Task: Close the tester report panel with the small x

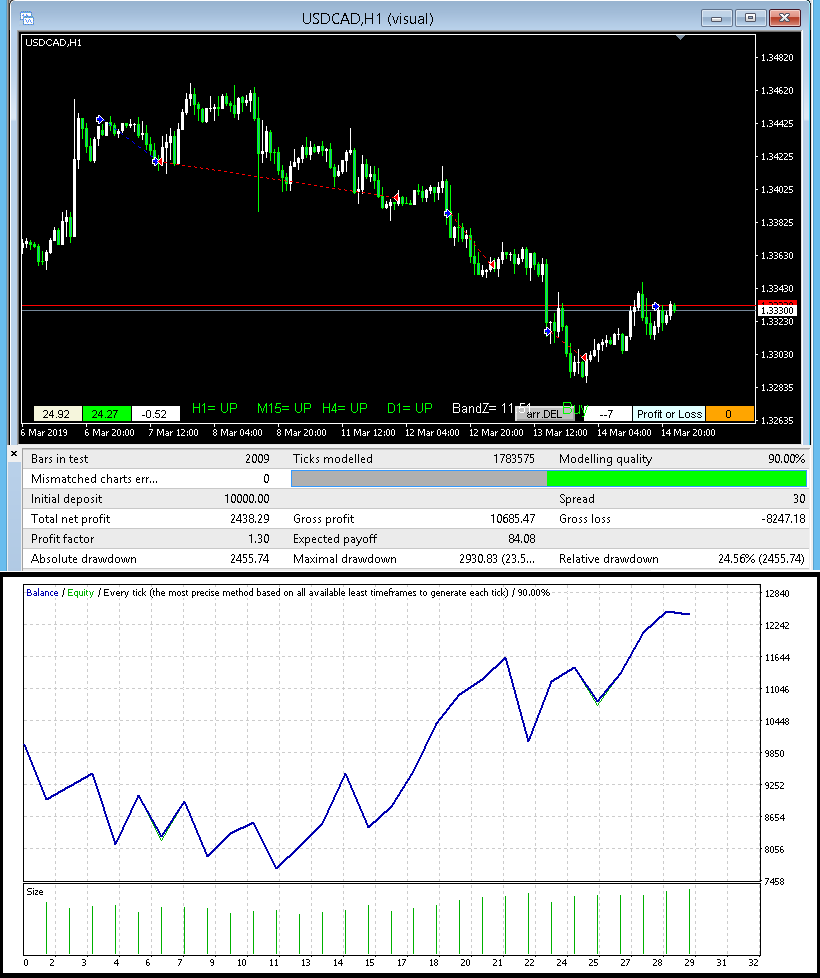Action: [14, 454]
